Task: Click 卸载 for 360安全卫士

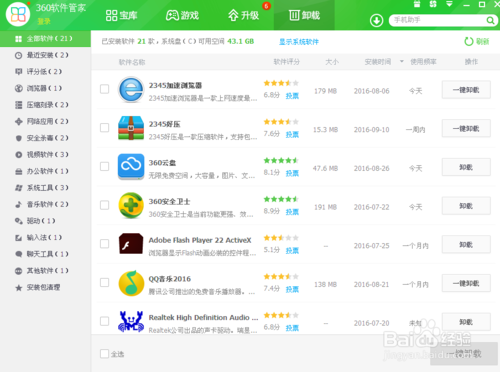Action: 466,206
